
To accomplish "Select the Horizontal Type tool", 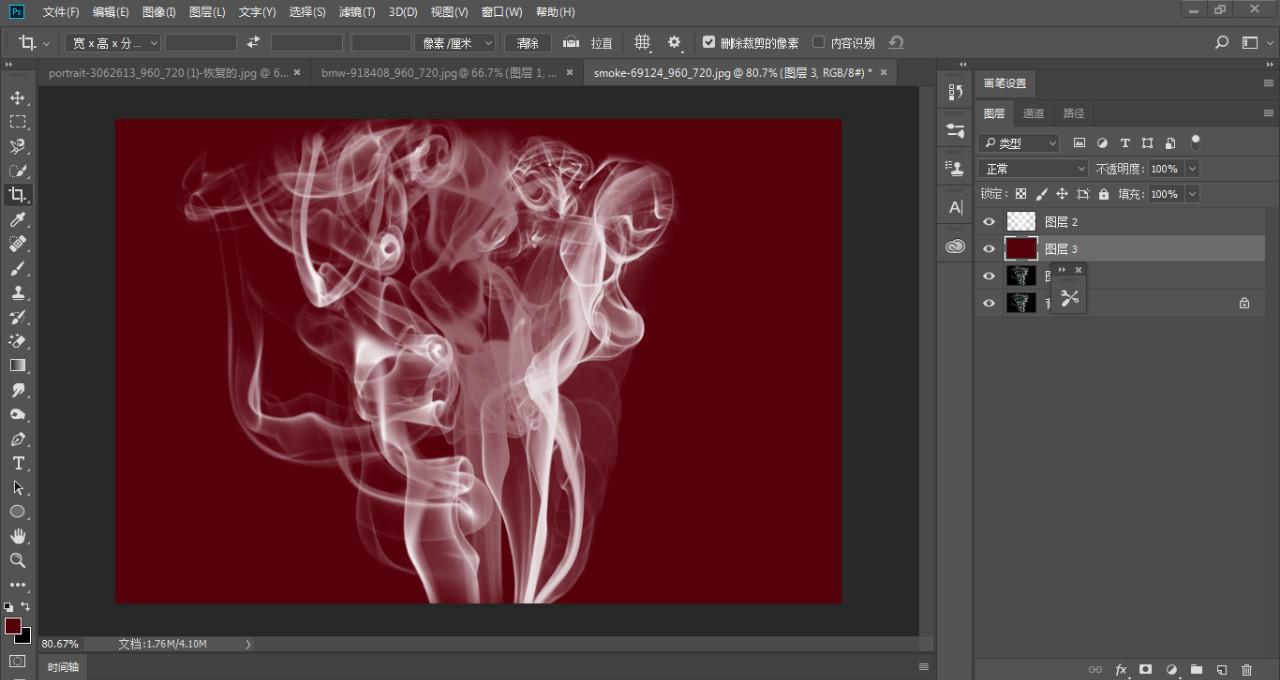I will 18,463.
